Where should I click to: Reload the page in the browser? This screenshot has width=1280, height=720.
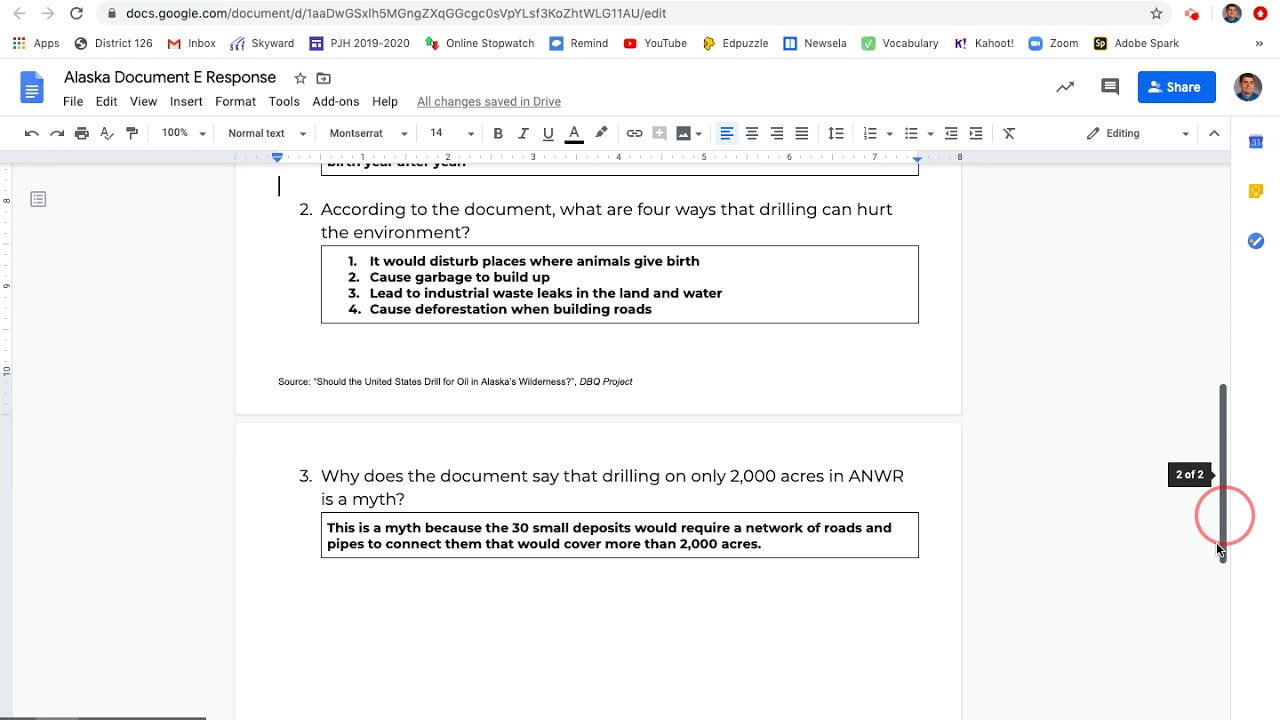click(x=76, y=13)
